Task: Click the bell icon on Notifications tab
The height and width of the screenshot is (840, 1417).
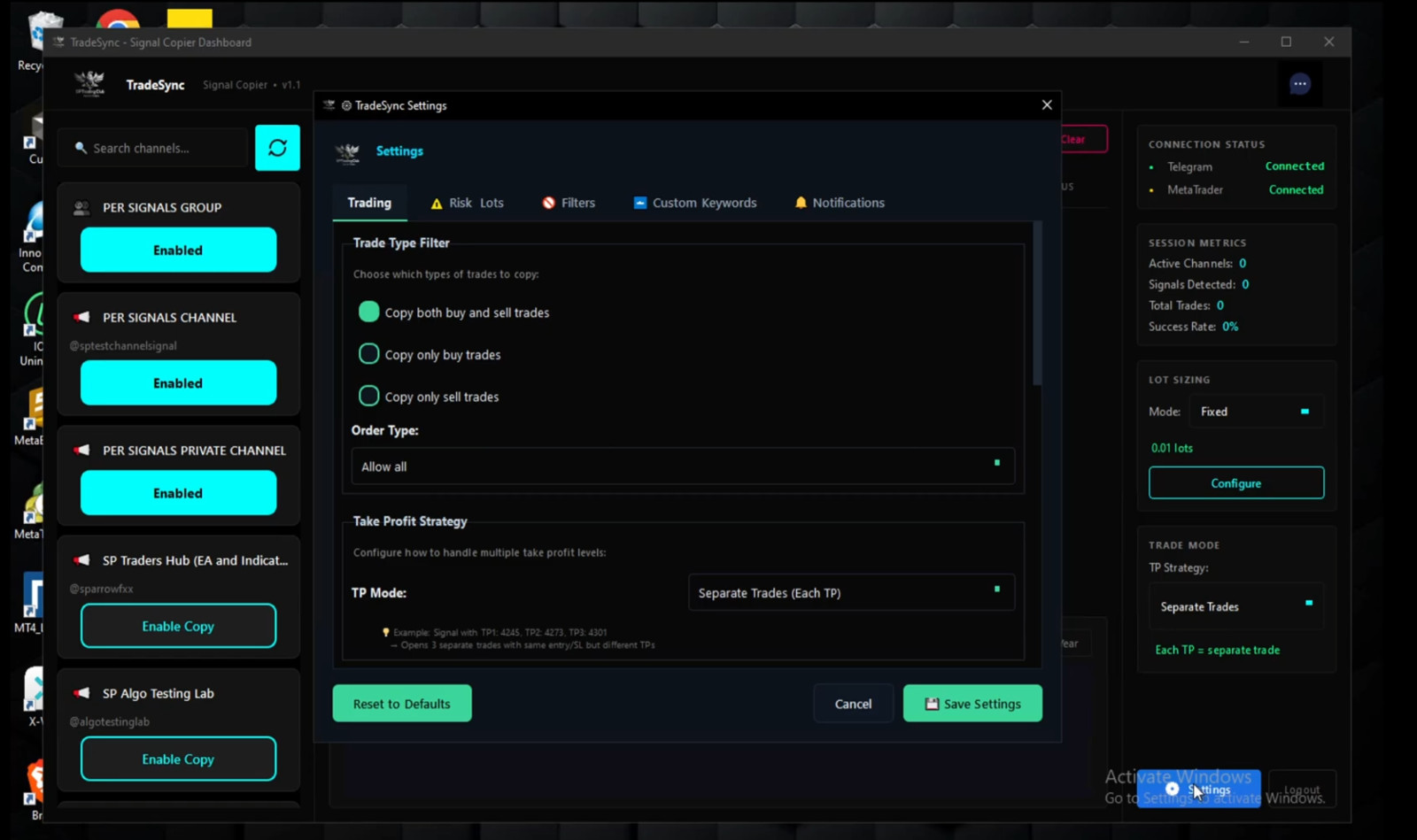Action: tap(801, 203)
